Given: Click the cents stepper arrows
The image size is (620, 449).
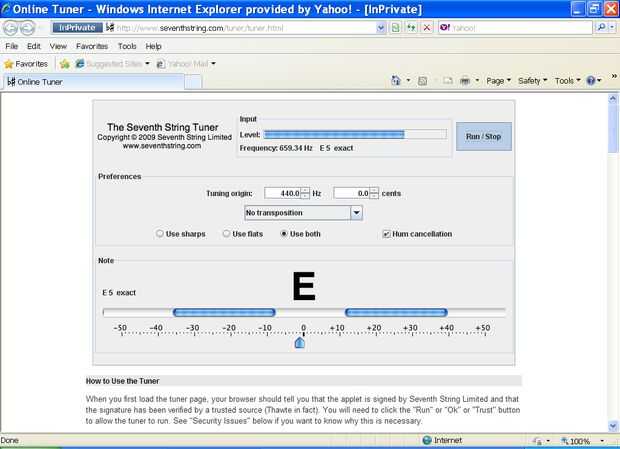Looking at the screenshot, I should 374,193.
